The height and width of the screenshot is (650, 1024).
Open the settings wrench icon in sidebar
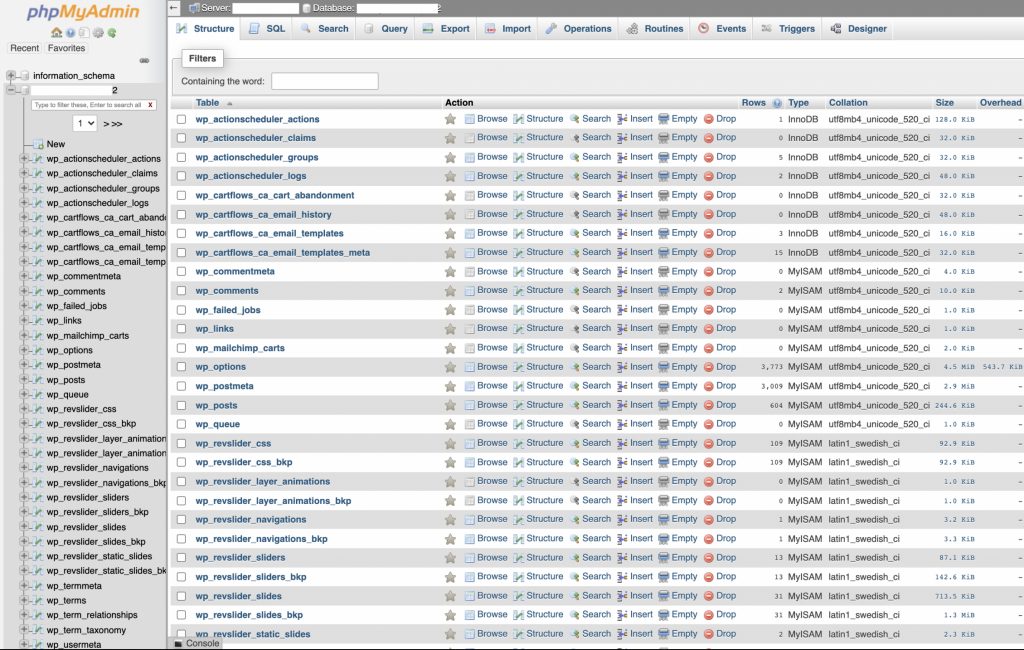click(100, 33)
